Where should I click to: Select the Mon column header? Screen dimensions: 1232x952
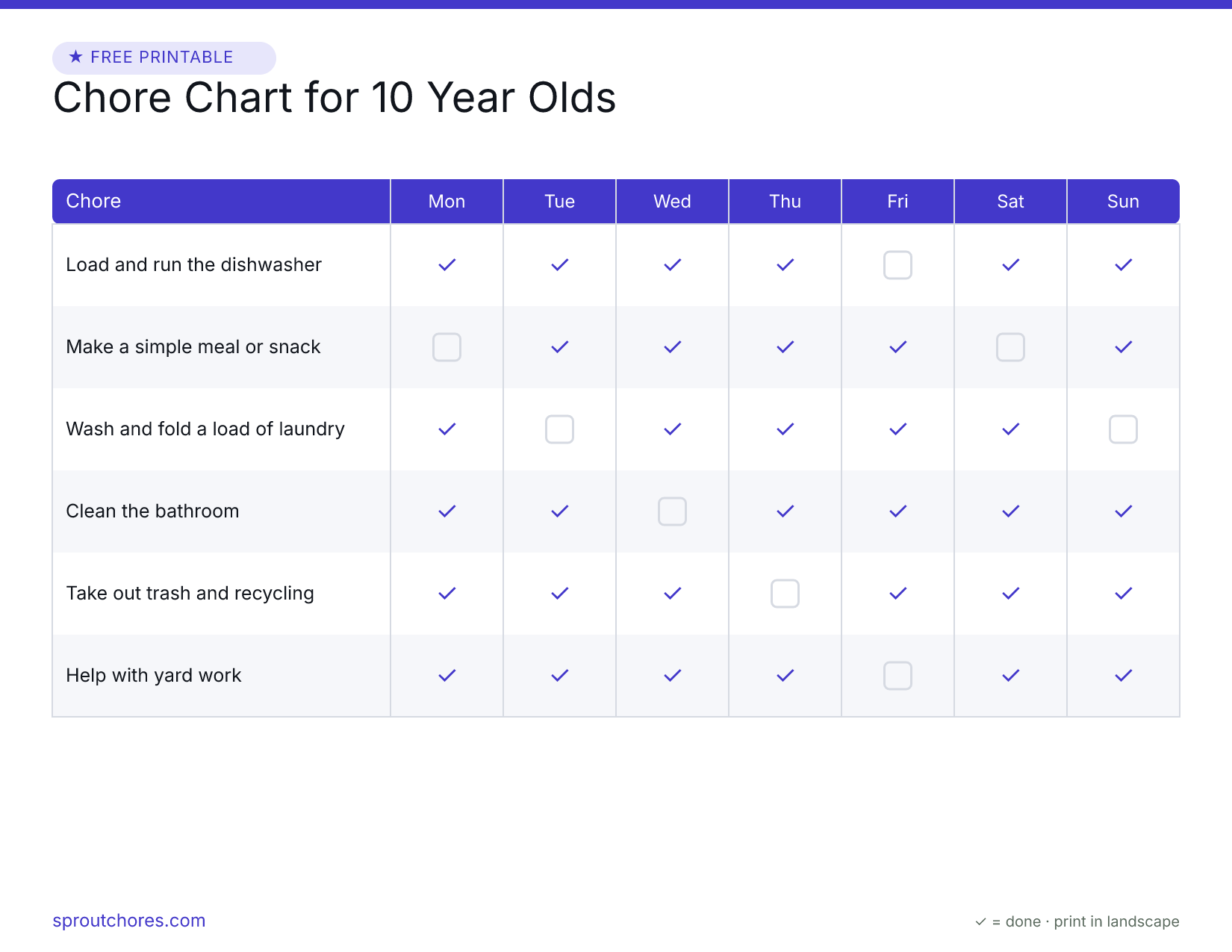pyautogui.click(x=447, y=201)
